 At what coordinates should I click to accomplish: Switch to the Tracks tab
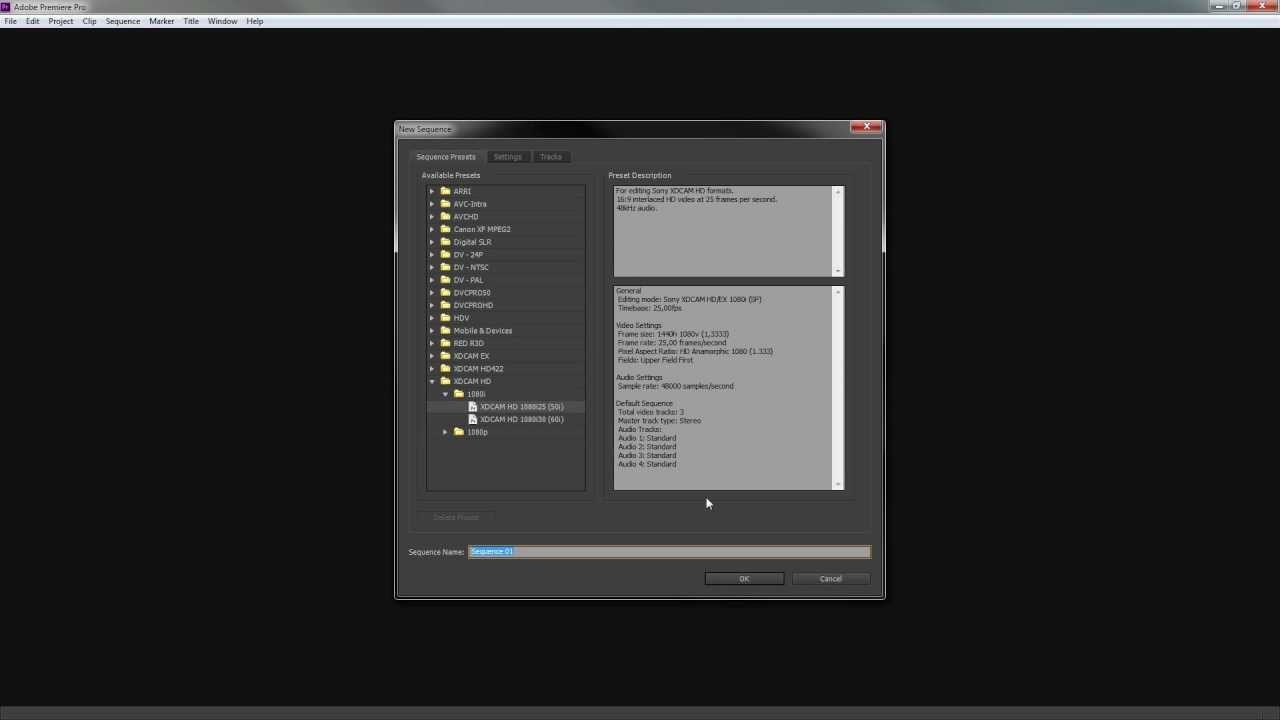coord(550,156)
